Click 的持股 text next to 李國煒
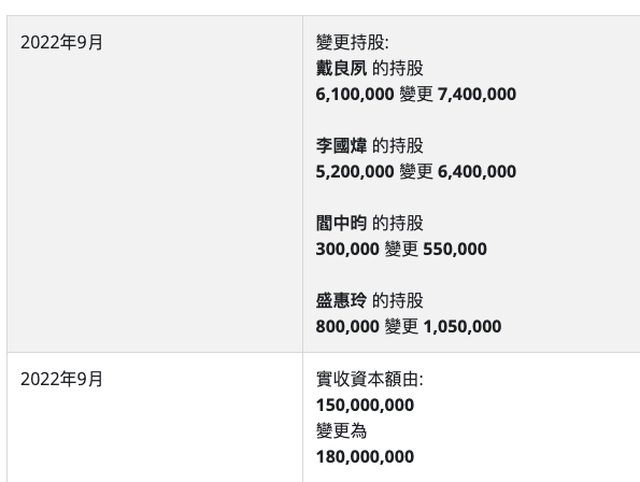 point(398,146)
